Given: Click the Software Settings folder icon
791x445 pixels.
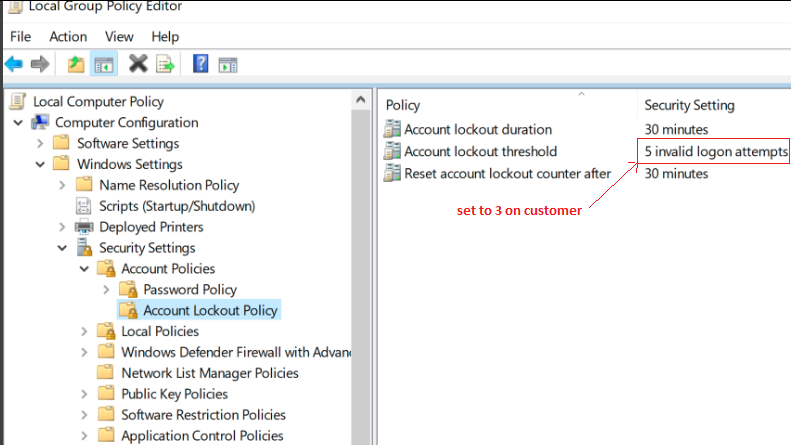Looking at the screenshot, I should (x=61, y=142).
